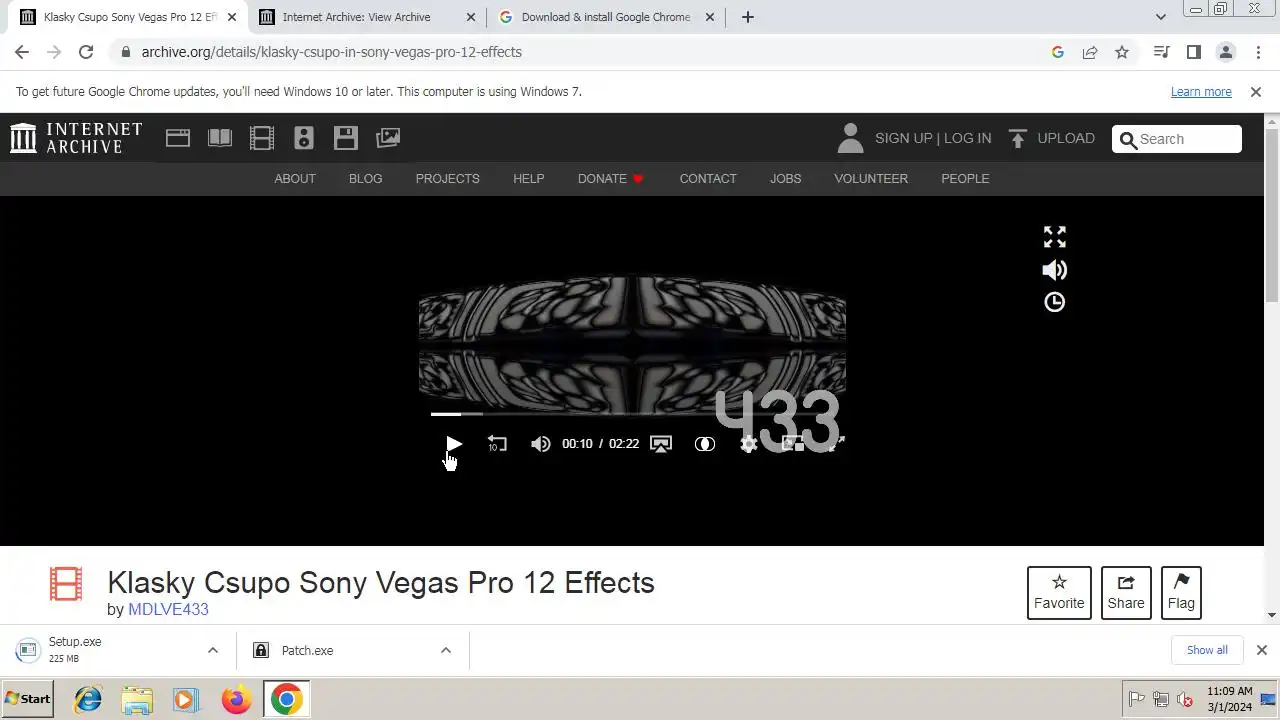
Task: Click SIGN UP | LOG IN
Action: [x=933, y=138]
